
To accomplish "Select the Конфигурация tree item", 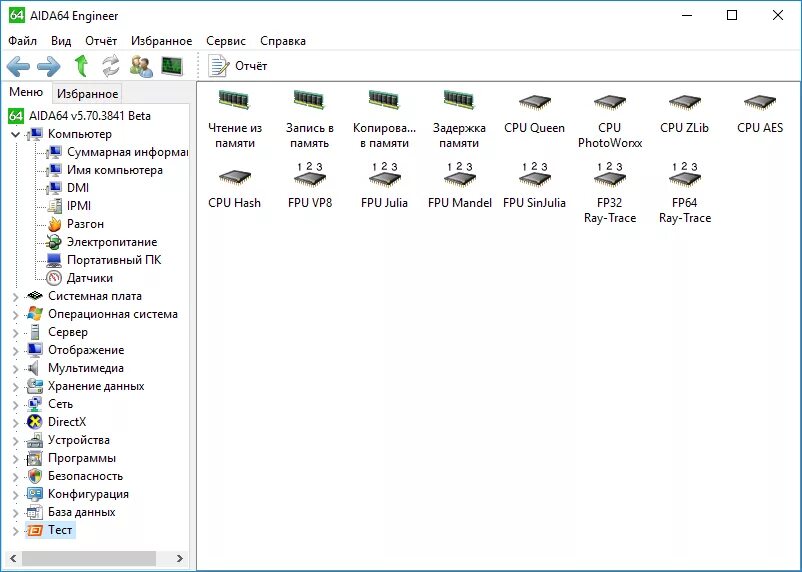I will pos(78,494).
